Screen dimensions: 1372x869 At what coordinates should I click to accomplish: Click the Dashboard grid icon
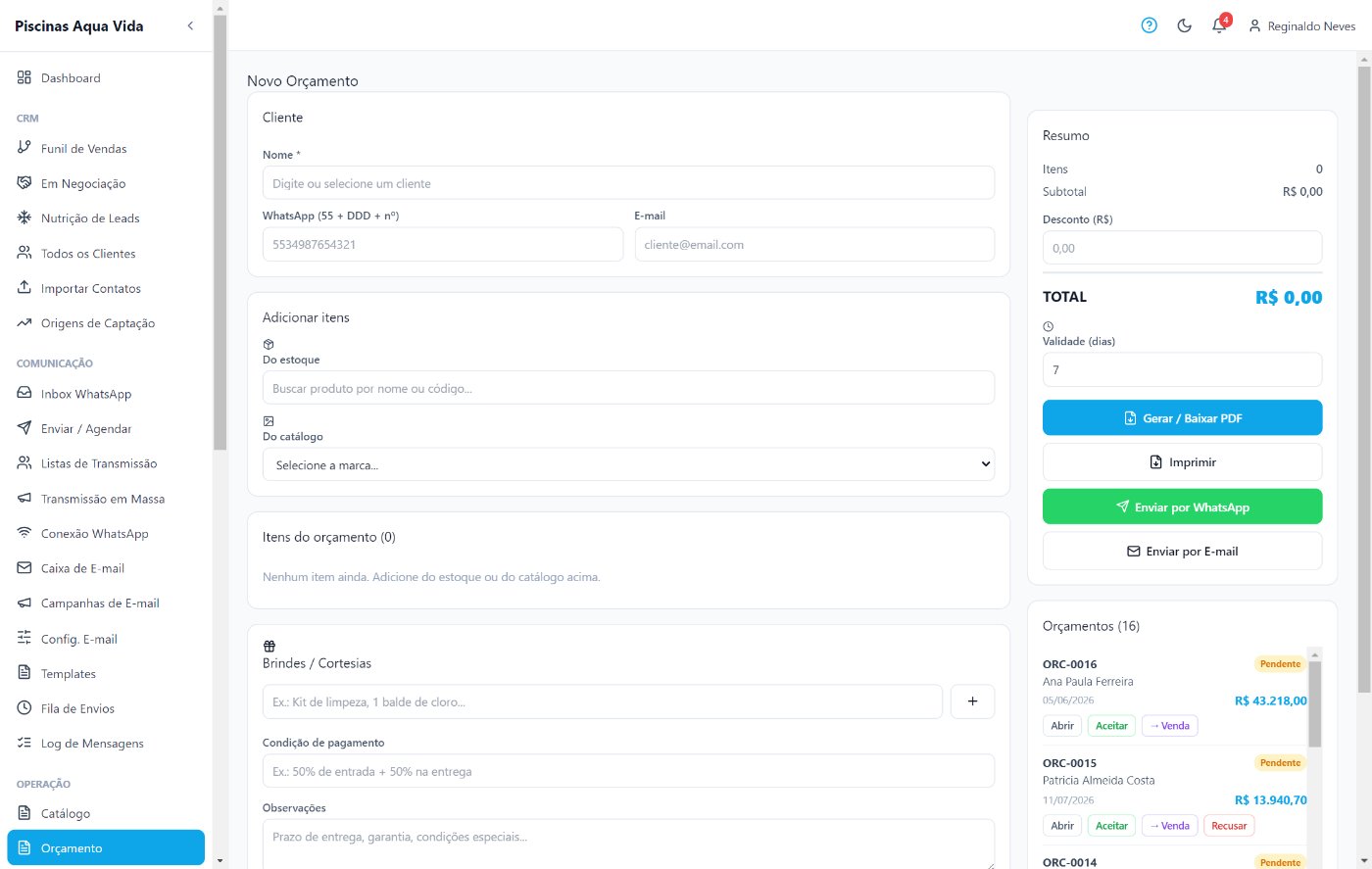coord(24,78)
